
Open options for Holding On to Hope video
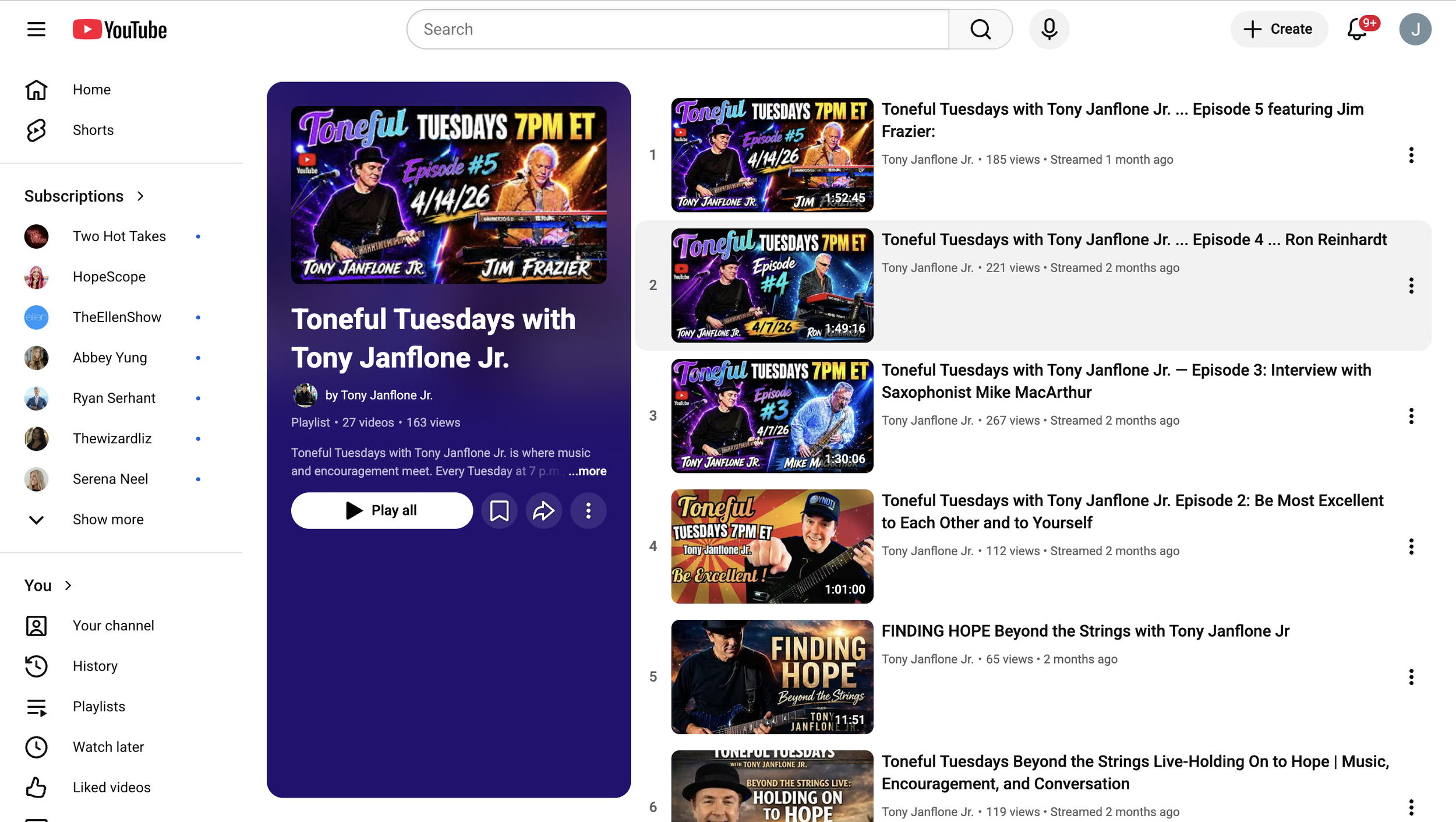pos(1411,807)
